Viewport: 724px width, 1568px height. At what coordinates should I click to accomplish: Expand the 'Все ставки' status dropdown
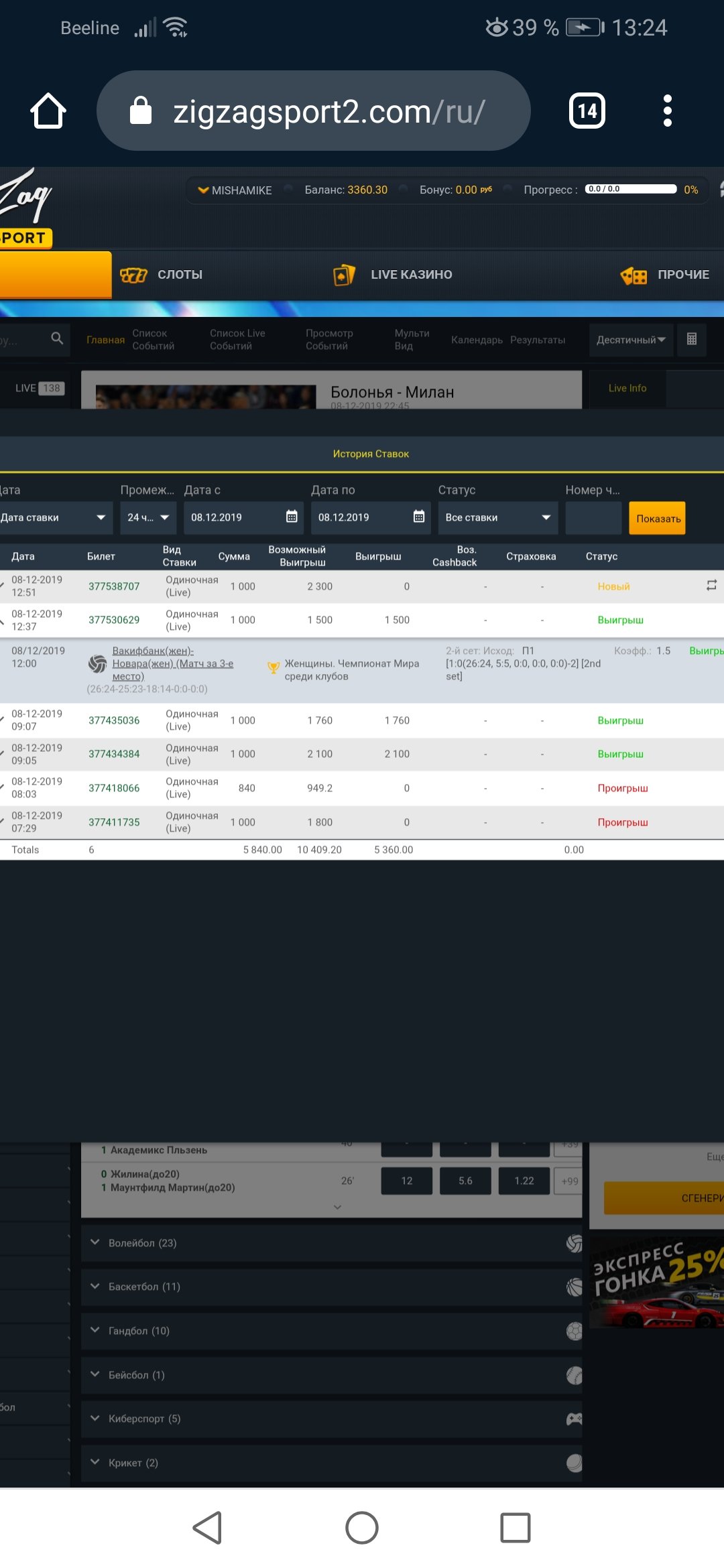pyautogui.click(x=497, y=517)
